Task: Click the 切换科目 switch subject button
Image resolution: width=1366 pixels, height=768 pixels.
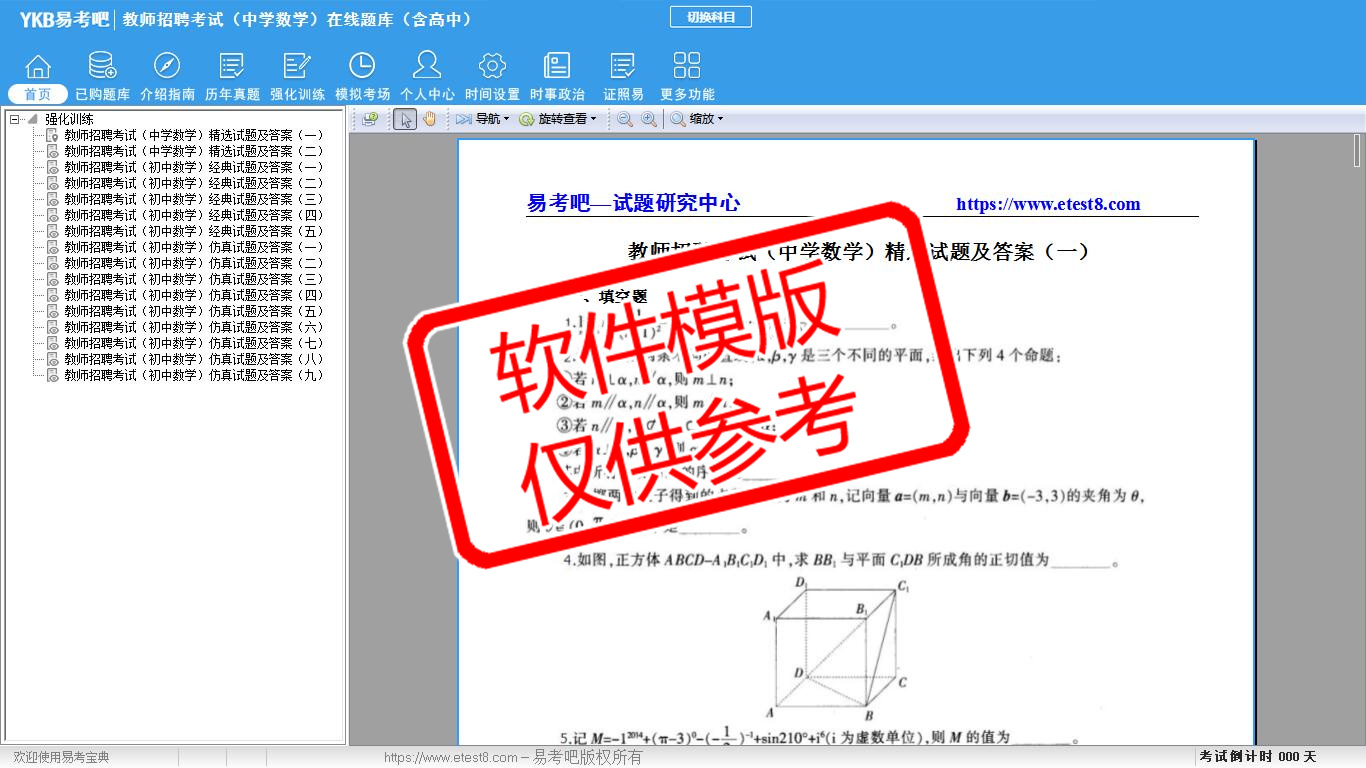Action: (710, 17)
